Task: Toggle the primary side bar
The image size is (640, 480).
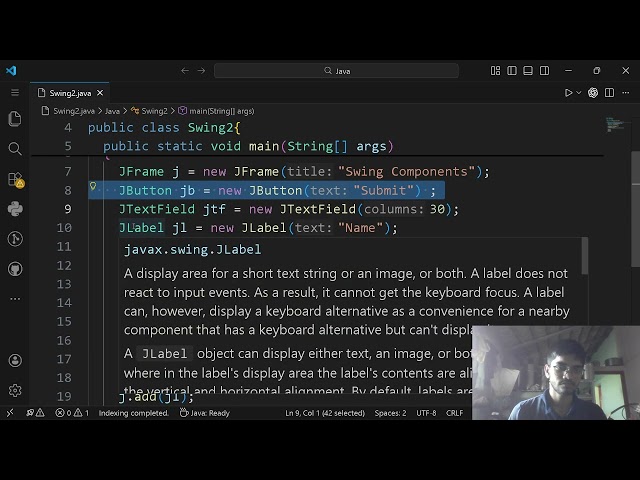Action: point(511,71)
